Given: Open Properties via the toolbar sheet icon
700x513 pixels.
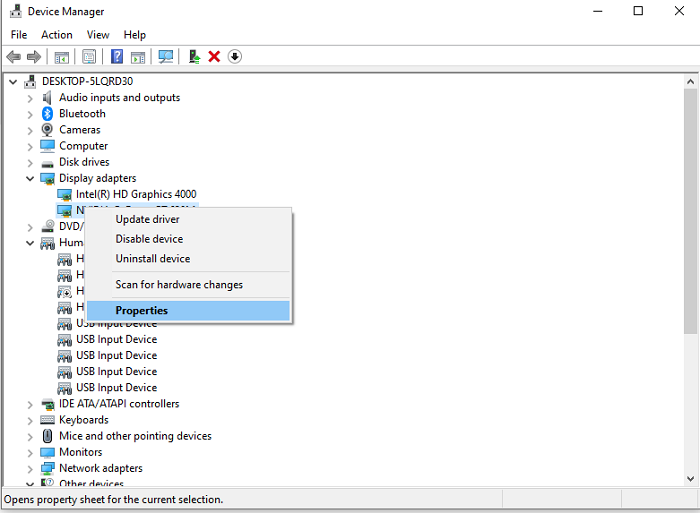Looking at the screenshot, I should (89, 57).
